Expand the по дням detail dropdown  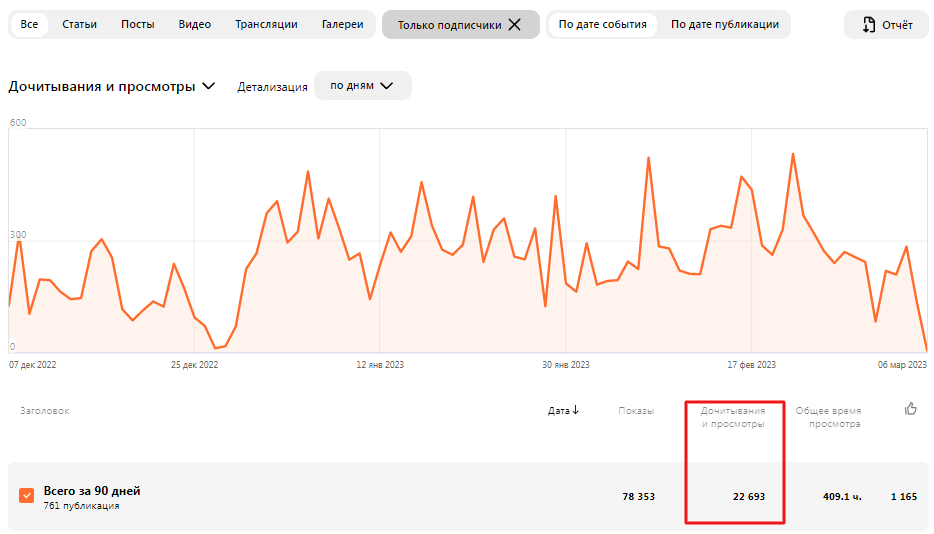click(x=362, y=86)
